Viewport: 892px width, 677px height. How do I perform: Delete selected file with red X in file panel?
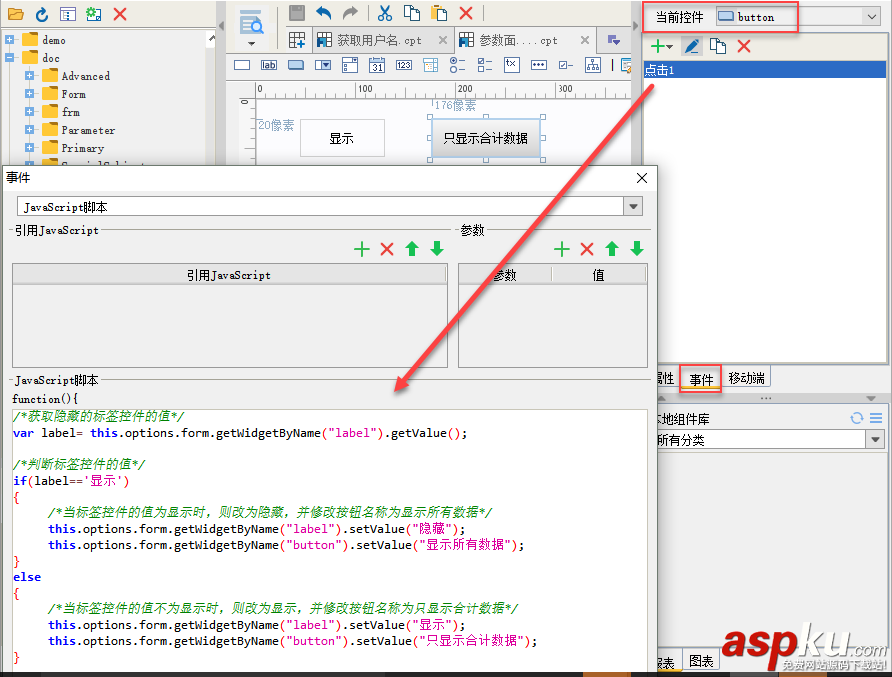(120, 14)
